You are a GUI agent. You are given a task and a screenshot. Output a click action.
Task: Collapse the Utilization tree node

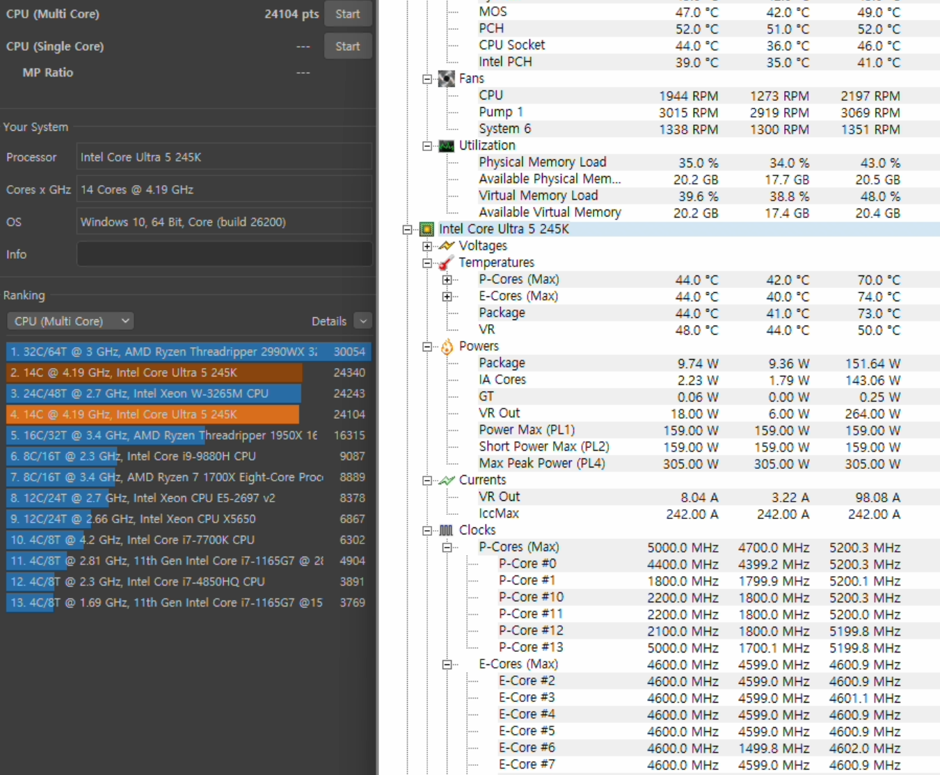click(x=427, y=146)
